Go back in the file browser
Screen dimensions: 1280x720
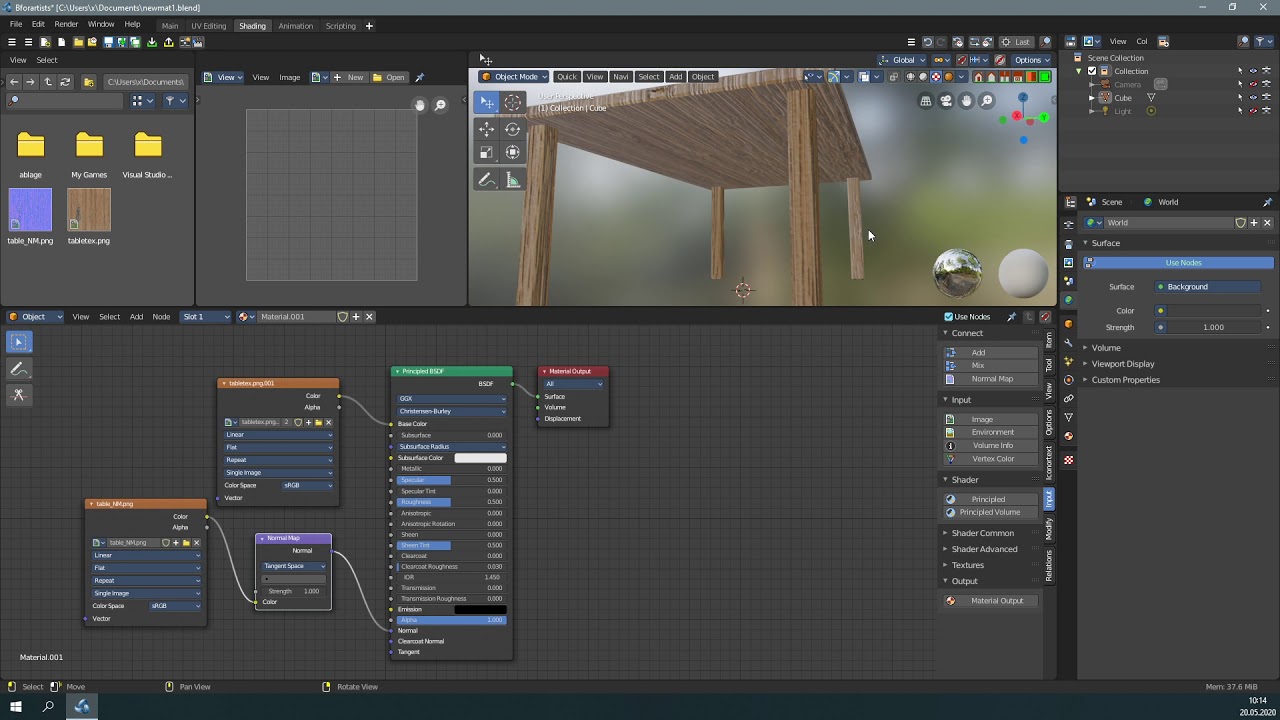14,82
